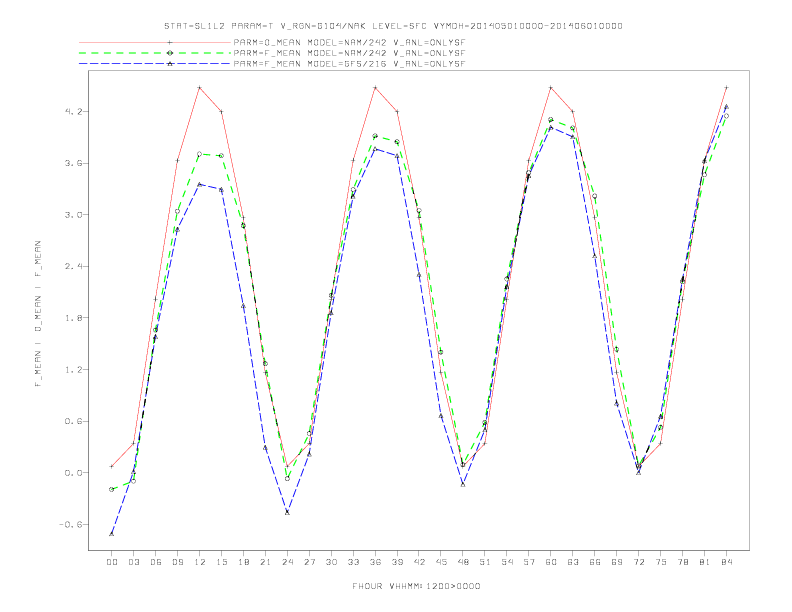Click the 1.2 y-axis tick label
This screenshot has width=792, height=612.
coord(74,370)
